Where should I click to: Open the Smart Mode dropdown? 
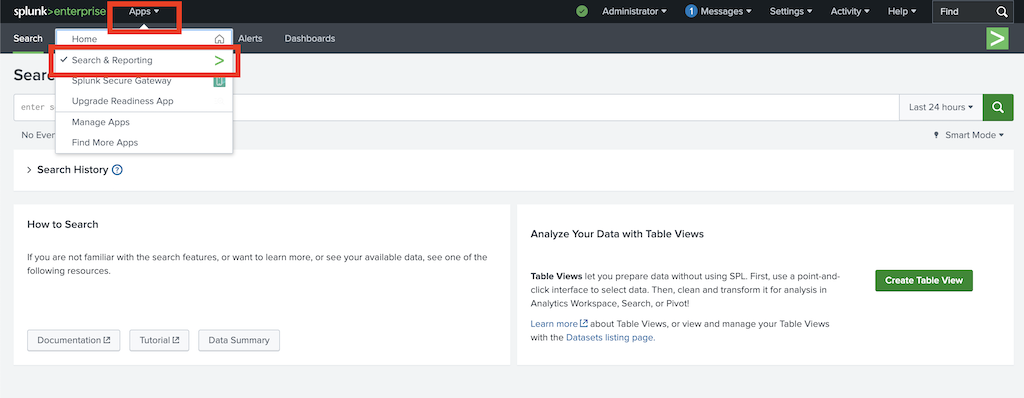tap(969, 135)
